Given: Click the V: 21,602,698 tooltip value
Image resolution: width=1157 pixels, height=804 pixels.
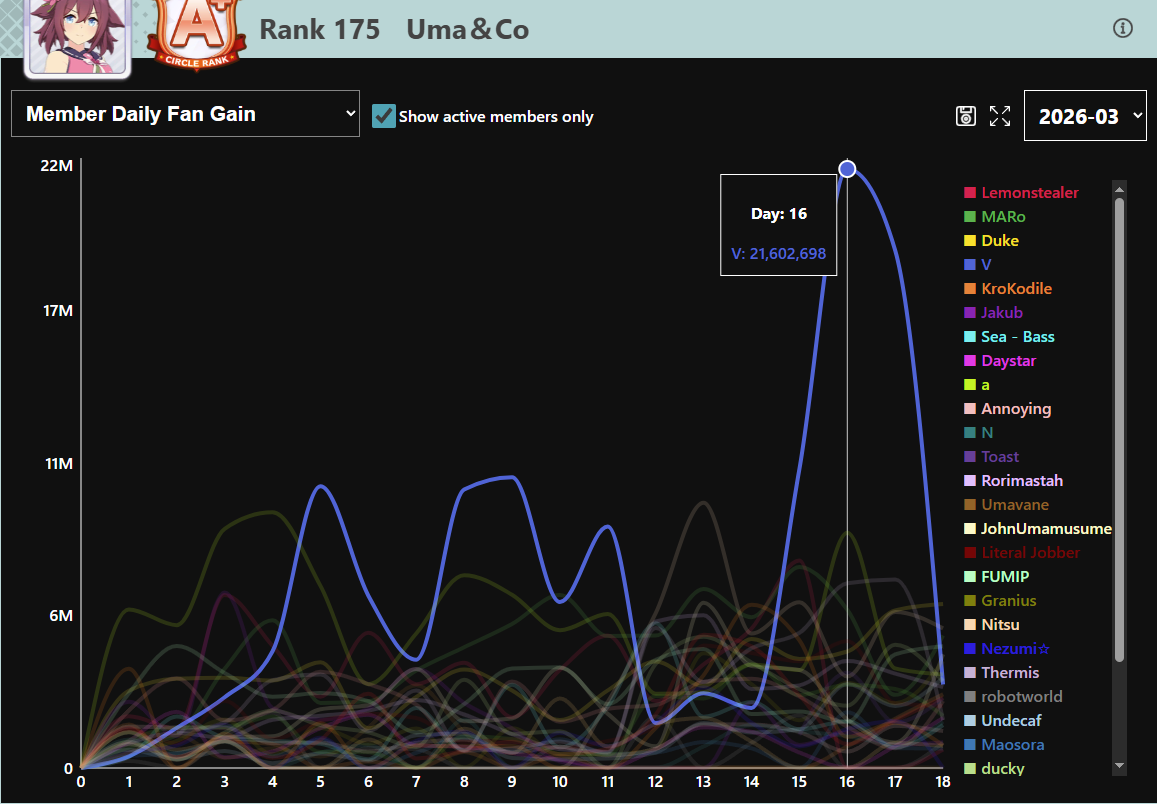Looking at the screenshot, I should pyautogui.click(x=778, y=254).
